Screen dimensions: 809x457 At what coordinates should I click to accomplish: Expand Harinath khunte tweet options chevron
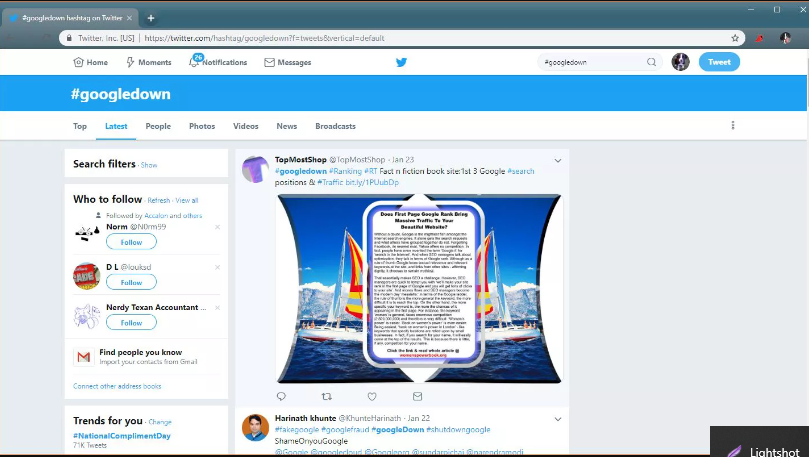pos(558,419)
